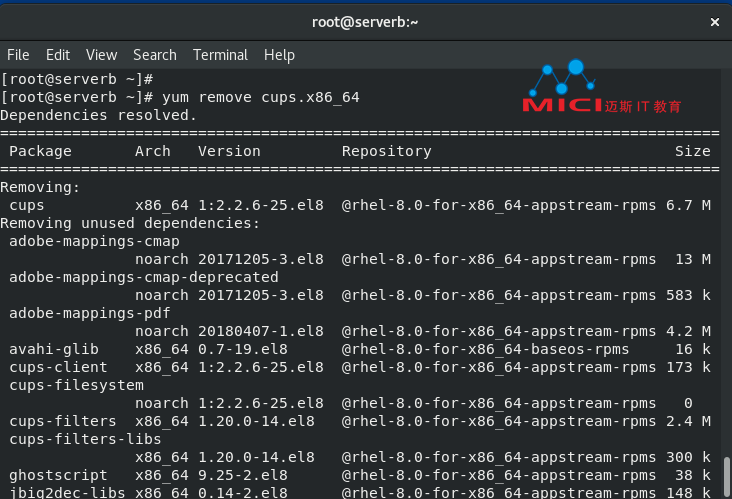Open the Help menu

279,55
